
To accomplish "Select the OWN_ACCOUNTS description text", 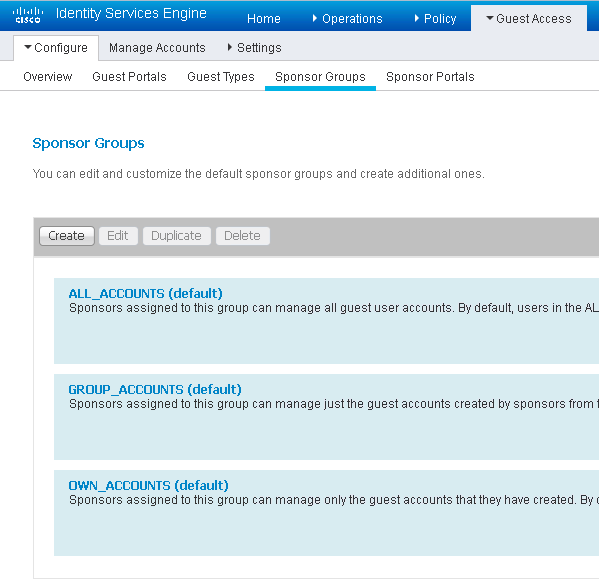I will tap(334, 500).
